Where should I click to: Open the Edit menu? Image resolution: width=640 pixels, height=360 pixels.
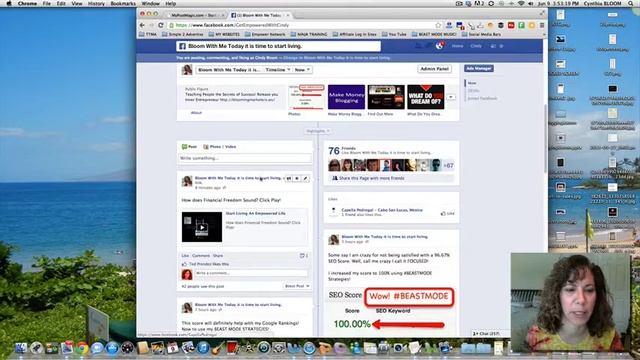click(x=61, y=3)
